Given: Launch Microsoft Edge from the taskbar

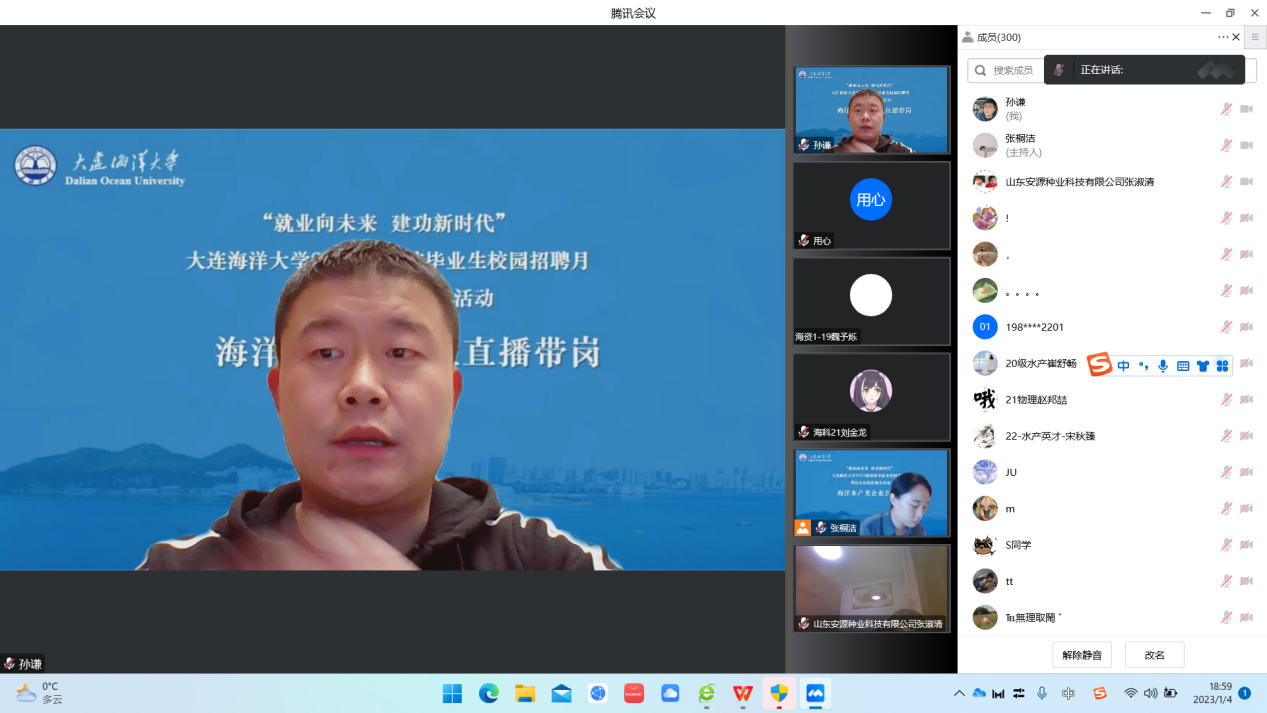Looking at the screenshot, I should [488, 693].
